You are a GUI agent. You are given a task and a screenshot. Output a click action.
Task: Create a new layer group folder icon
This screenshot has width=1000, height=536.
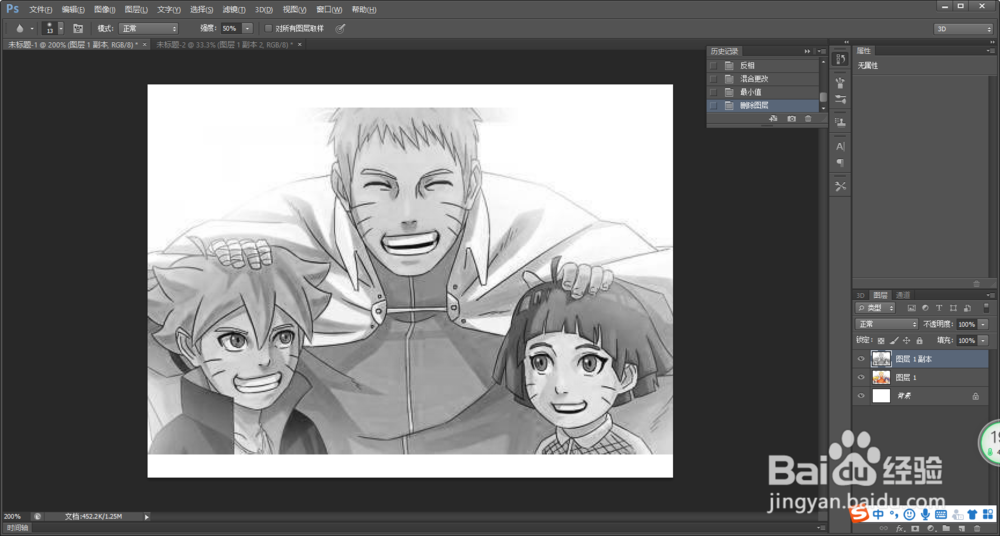tap(946, 529)
